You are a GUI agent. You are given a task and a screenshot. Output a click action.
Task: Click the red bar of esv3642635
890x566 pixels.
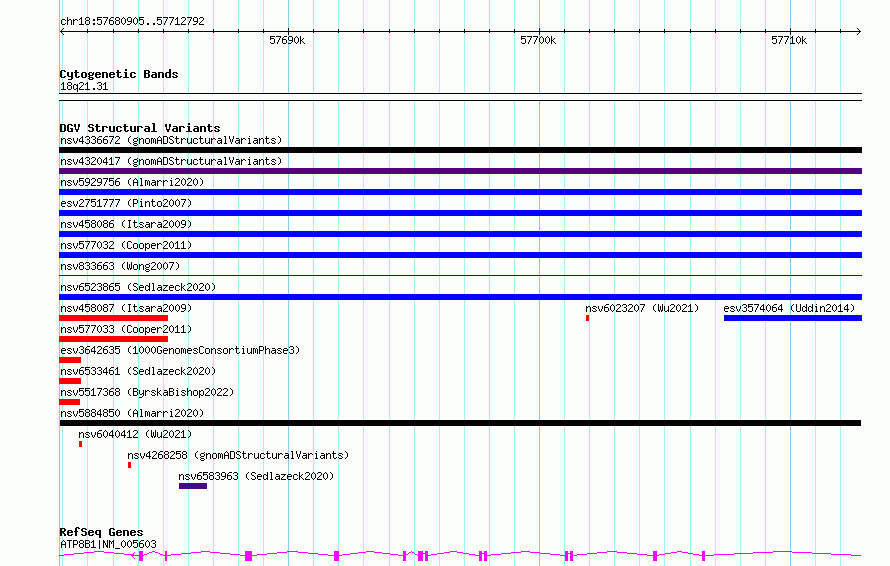point(70,360)
